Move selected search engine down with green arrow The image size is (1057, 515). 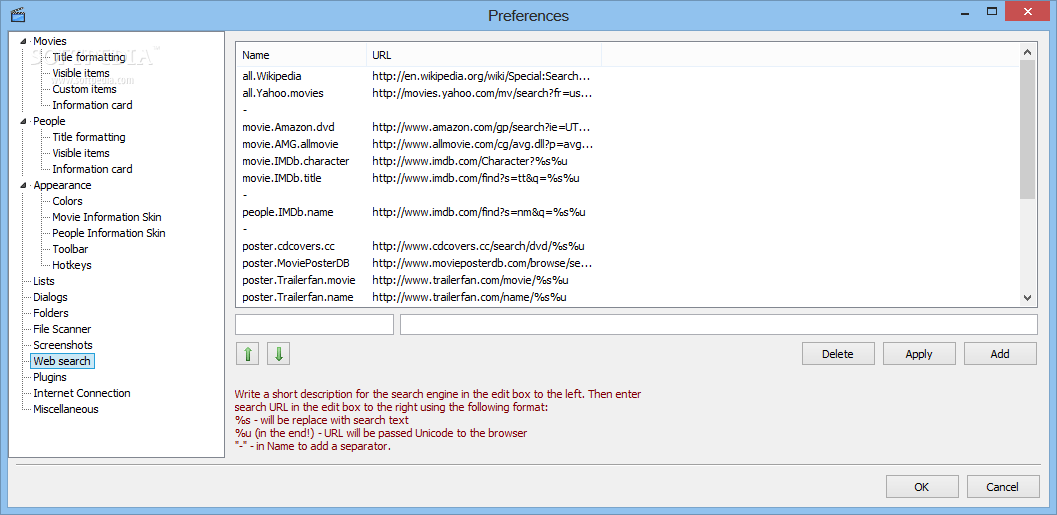(278, 354)
